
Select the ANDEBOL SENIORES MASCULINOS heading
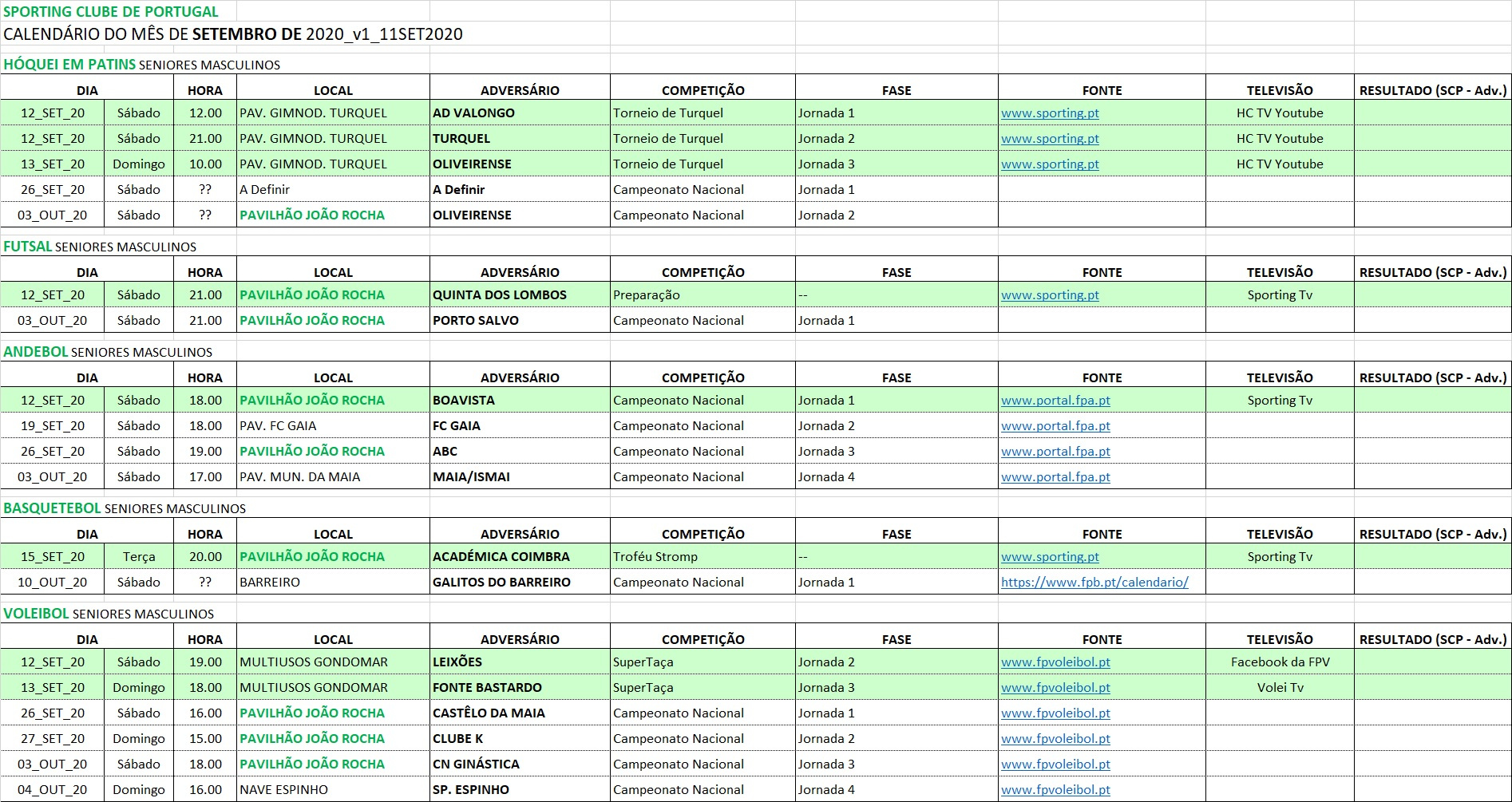click(x=108, y=352)
